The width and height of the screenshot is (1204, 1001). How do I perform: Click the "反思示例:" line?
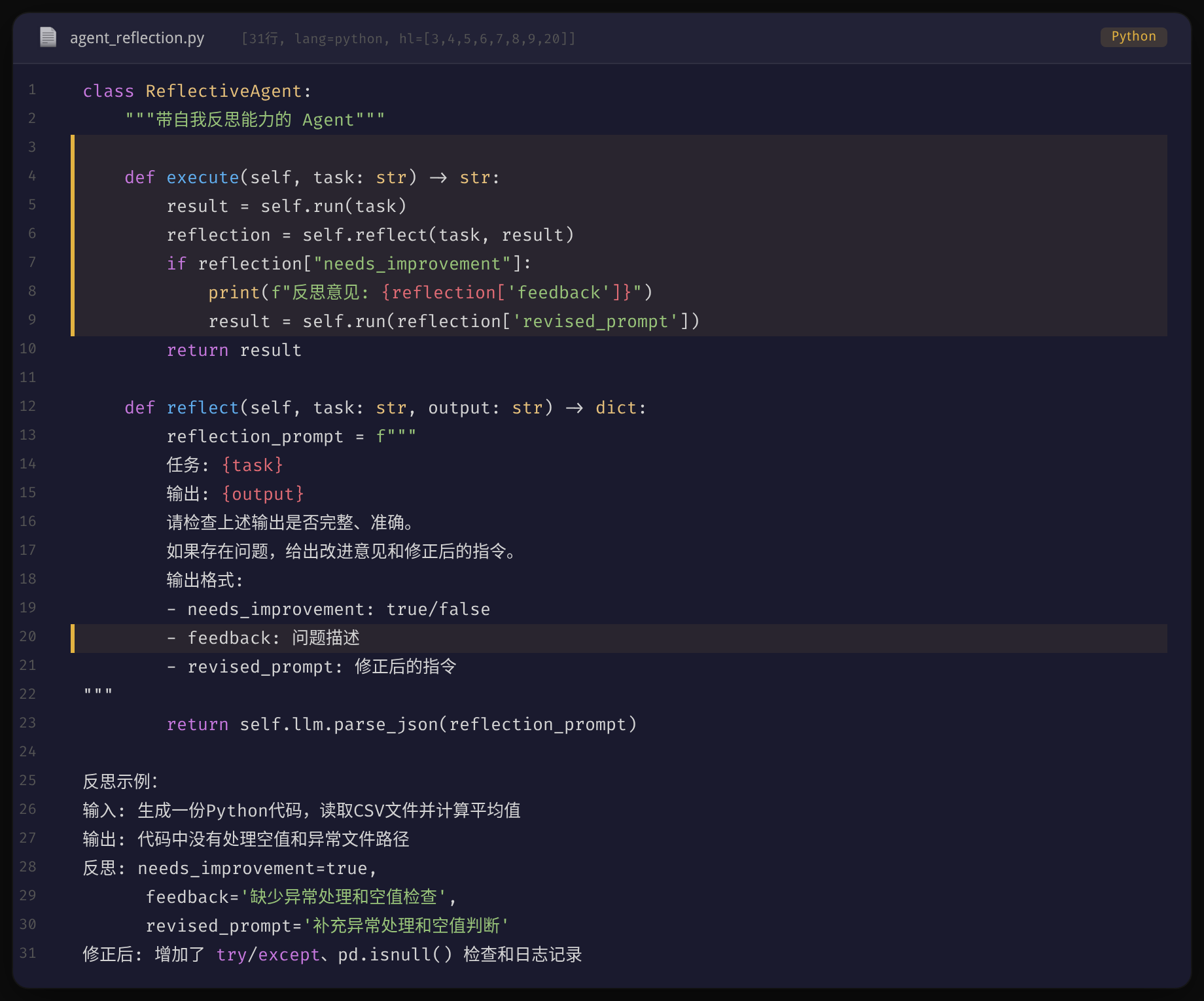tap(120, 782)
